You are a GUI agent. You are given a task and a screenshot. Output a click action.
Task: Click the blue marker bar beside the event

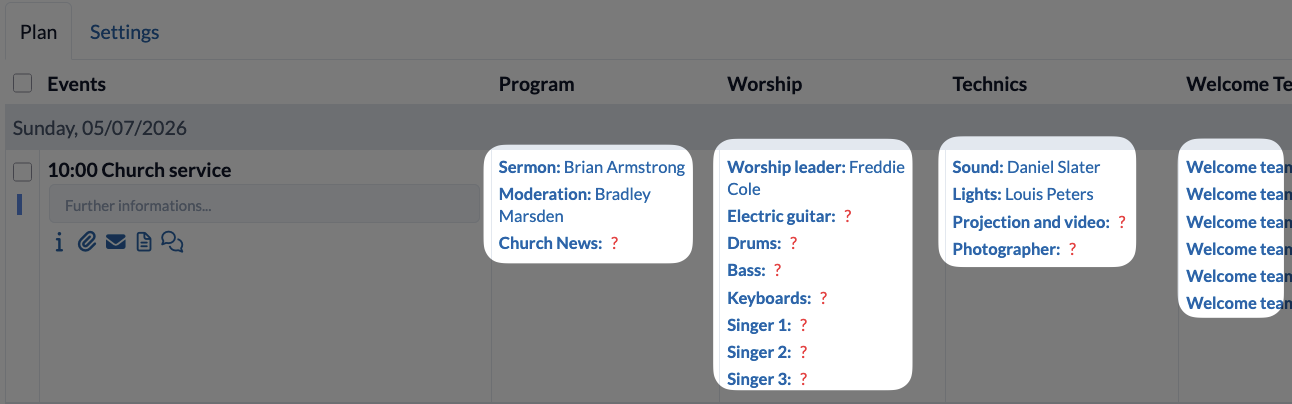(19, 204)
